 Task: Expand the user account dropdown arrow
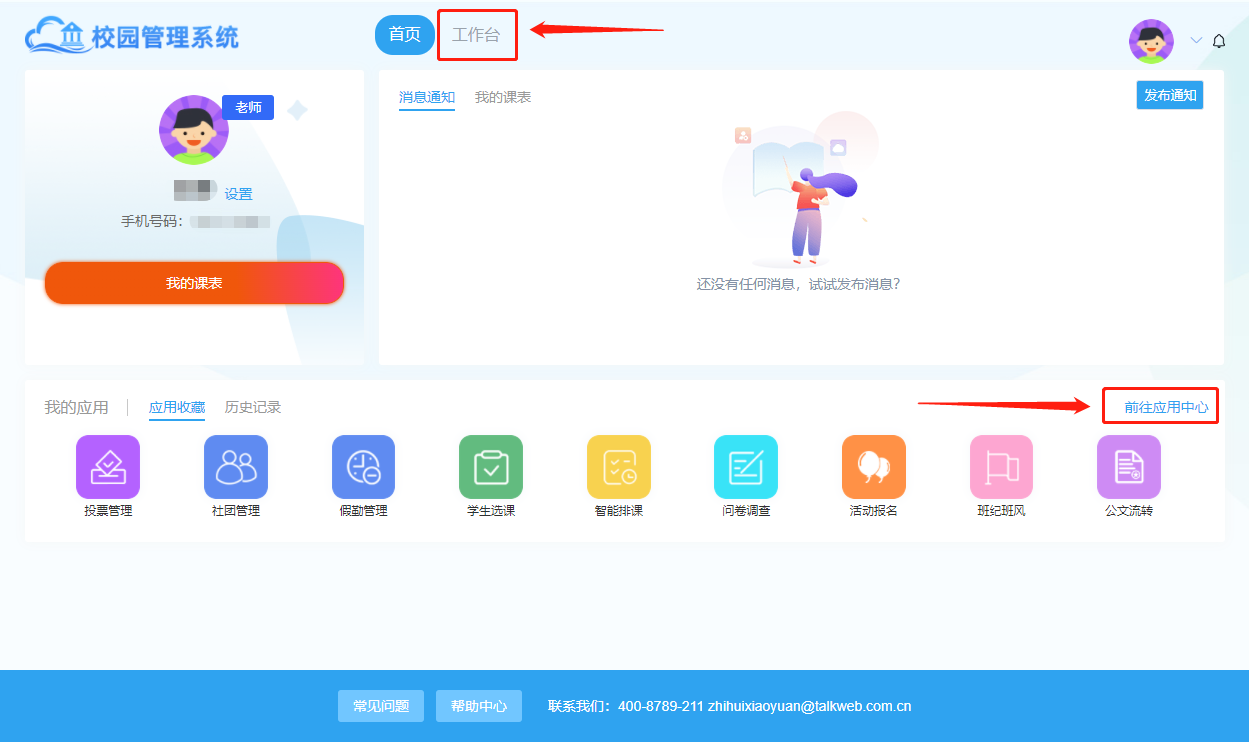coord(1196,41)
